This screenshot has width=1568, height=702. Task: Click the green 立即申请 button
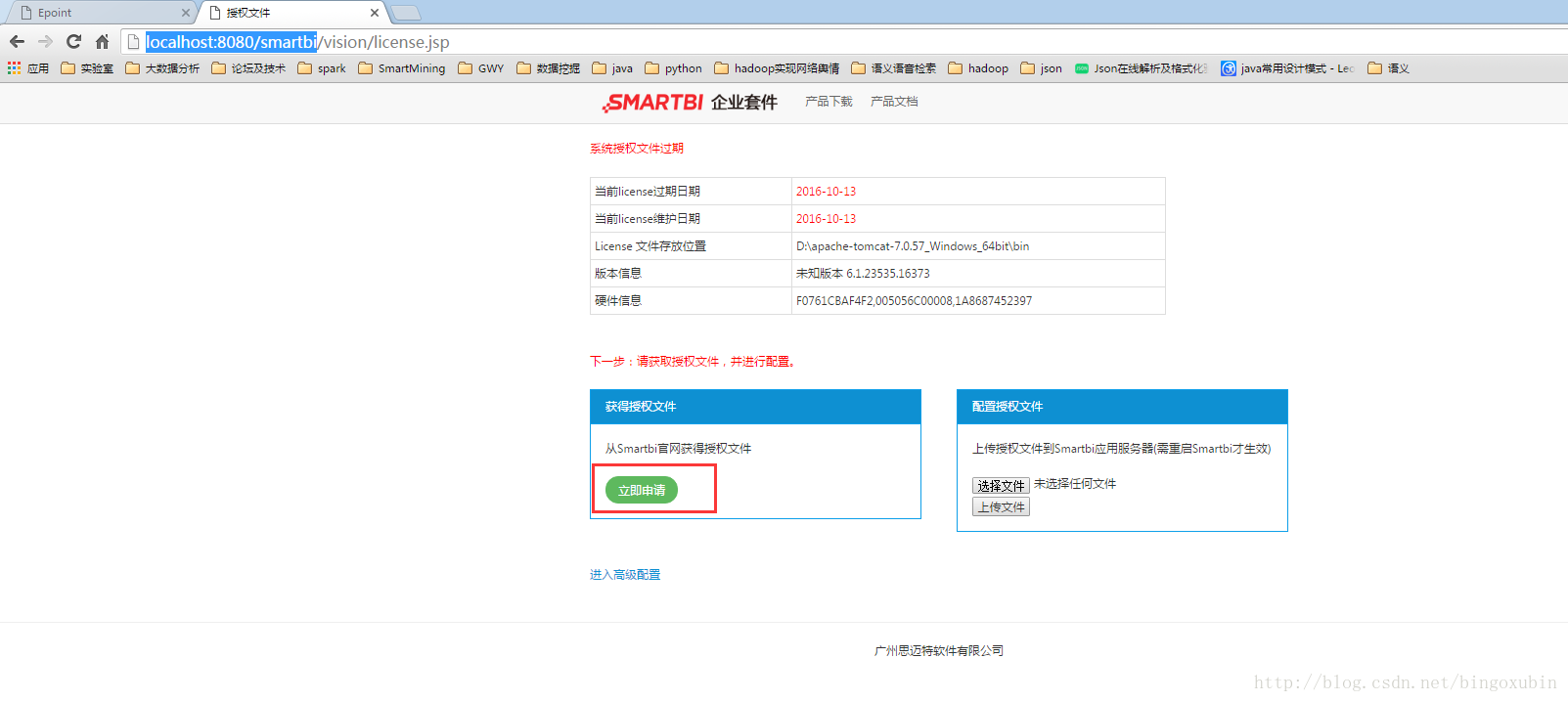(642, 490)
